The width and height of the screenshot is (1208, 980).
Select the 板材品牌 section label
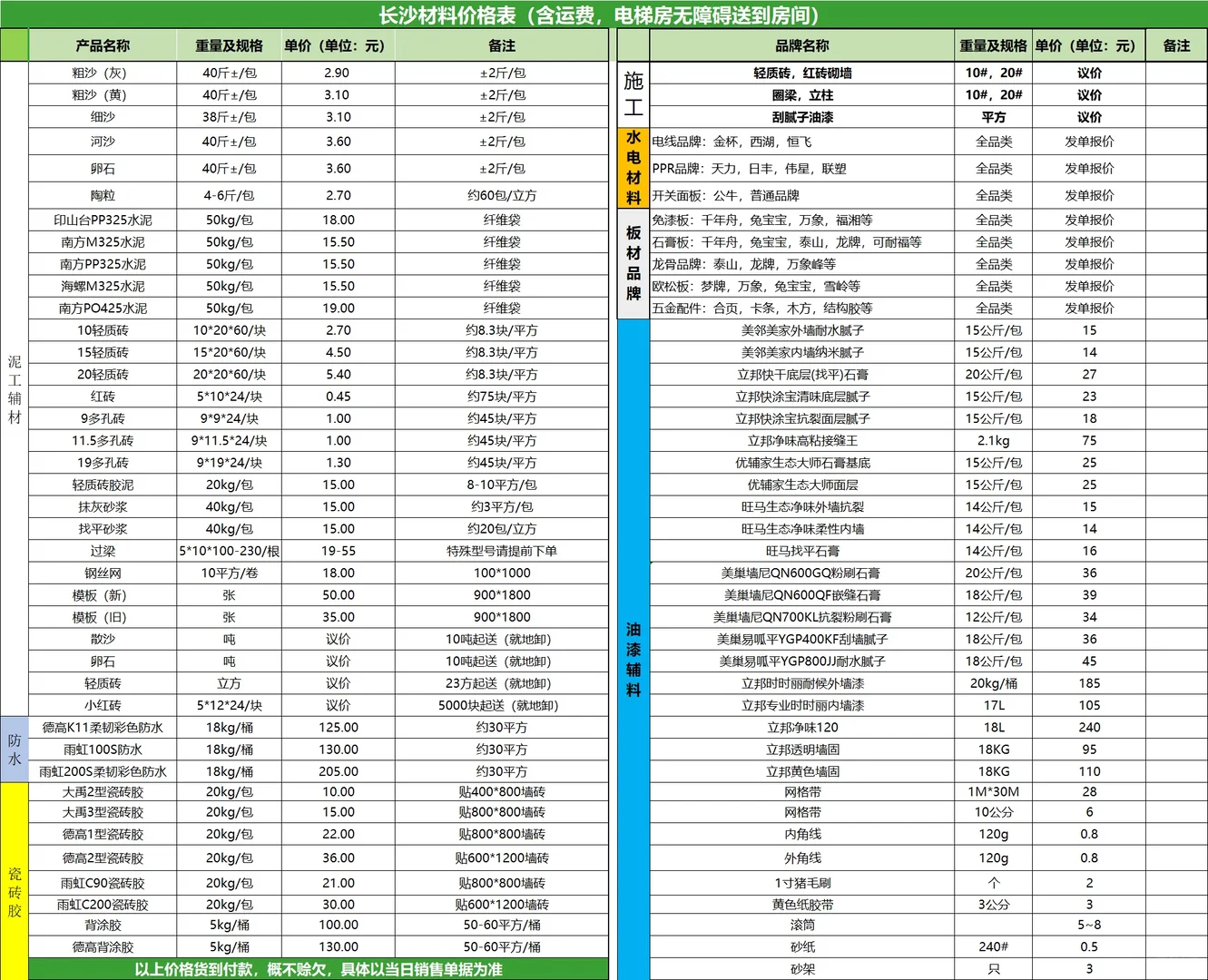click(x=633, y=263)
